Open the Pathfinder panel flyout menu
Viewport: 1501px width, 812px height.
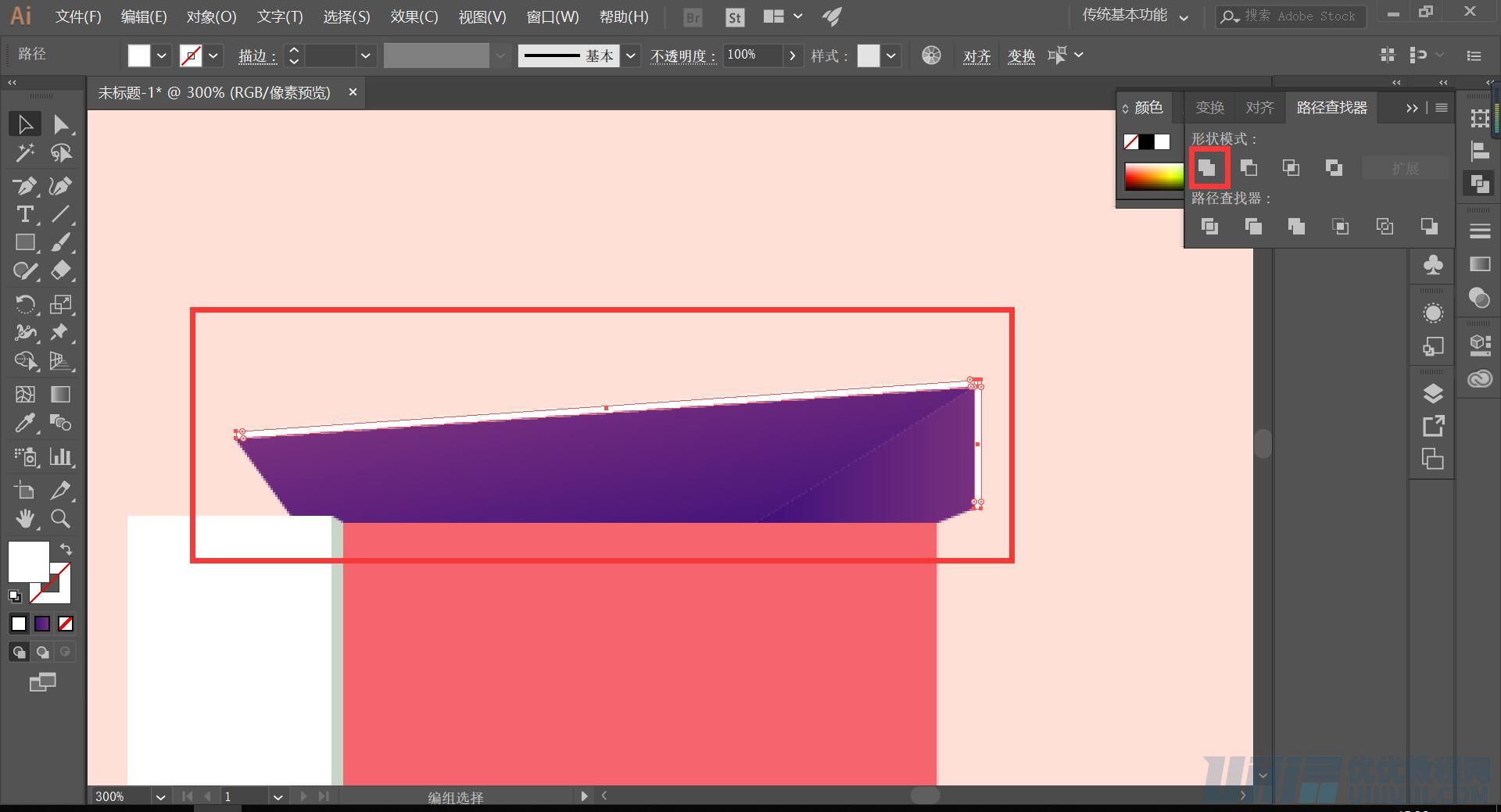coord(1441,107)
